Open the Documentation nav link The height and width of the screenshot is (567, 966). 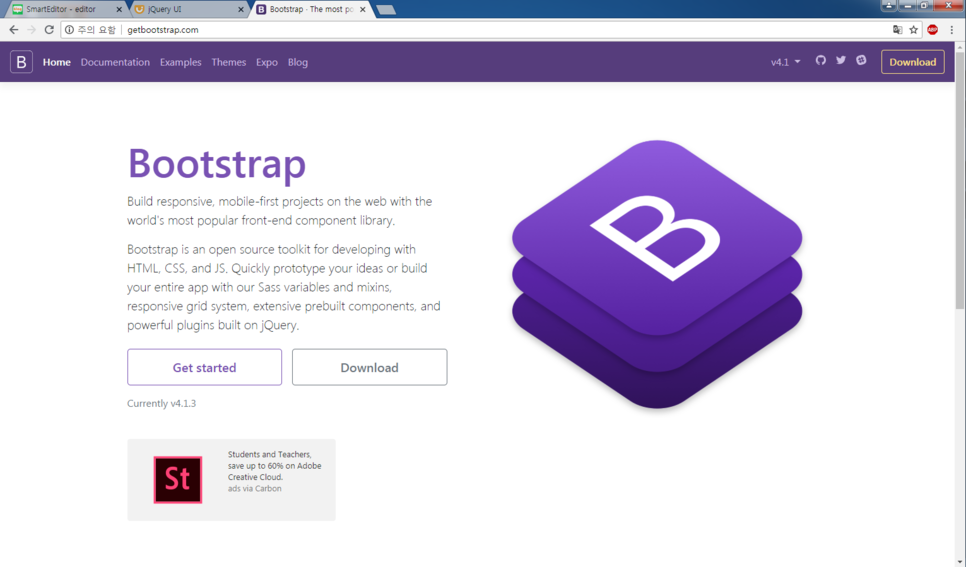click(x=115, y=62)
